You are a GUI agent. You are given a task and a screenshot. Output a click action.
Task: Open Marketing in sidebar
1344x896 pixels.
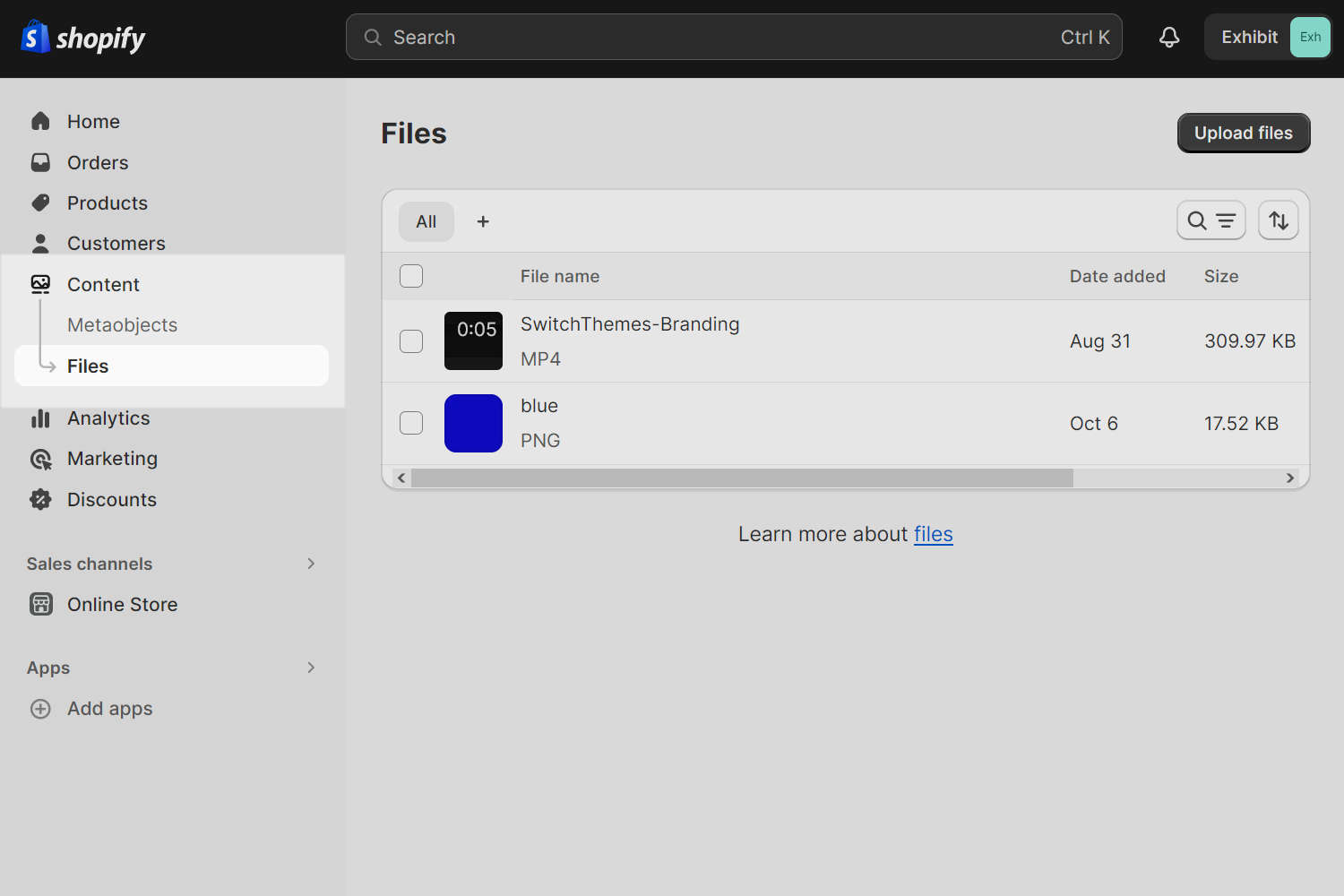pyautogui.click(x=112, y=459)
